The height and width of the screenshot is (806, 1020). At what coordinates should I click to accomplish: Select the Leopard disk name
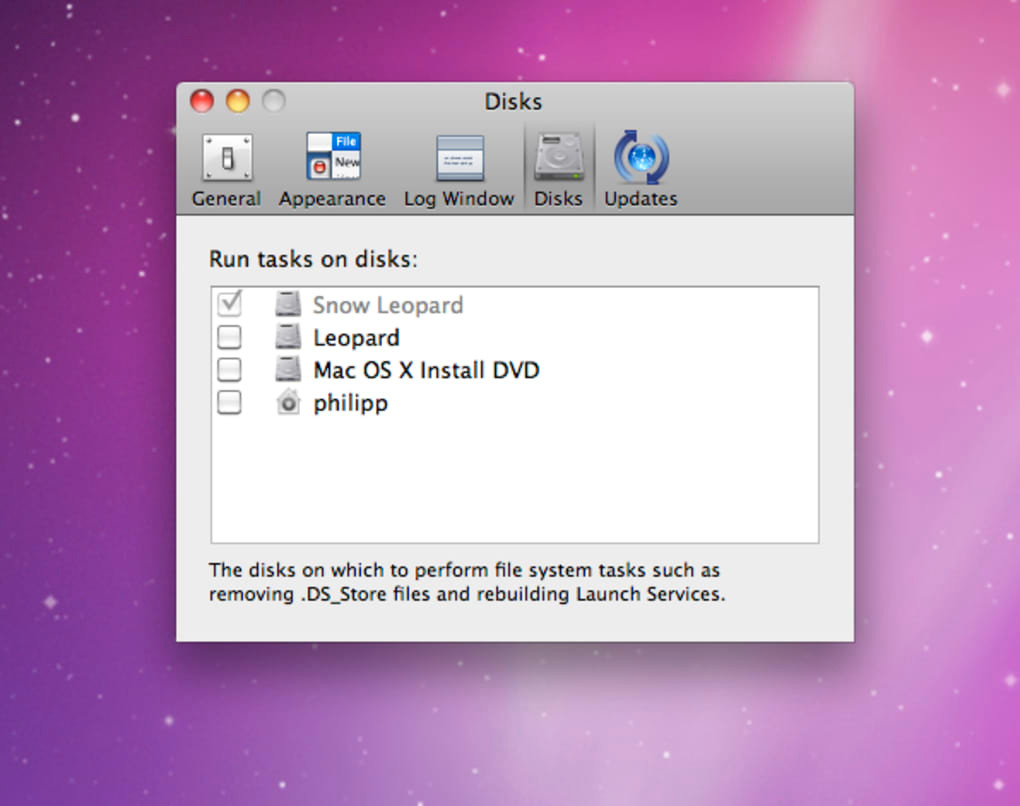point(356,338)
